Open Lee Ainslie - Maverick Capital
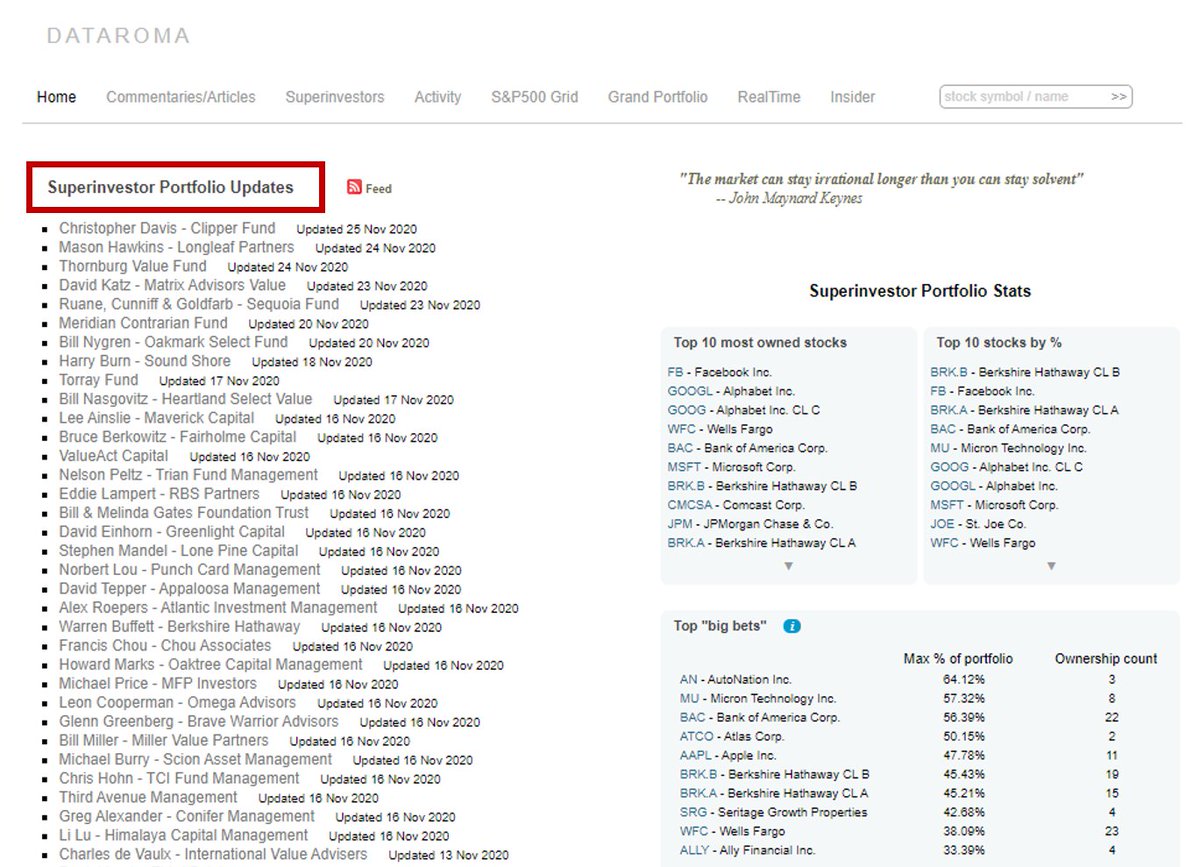 157,418
